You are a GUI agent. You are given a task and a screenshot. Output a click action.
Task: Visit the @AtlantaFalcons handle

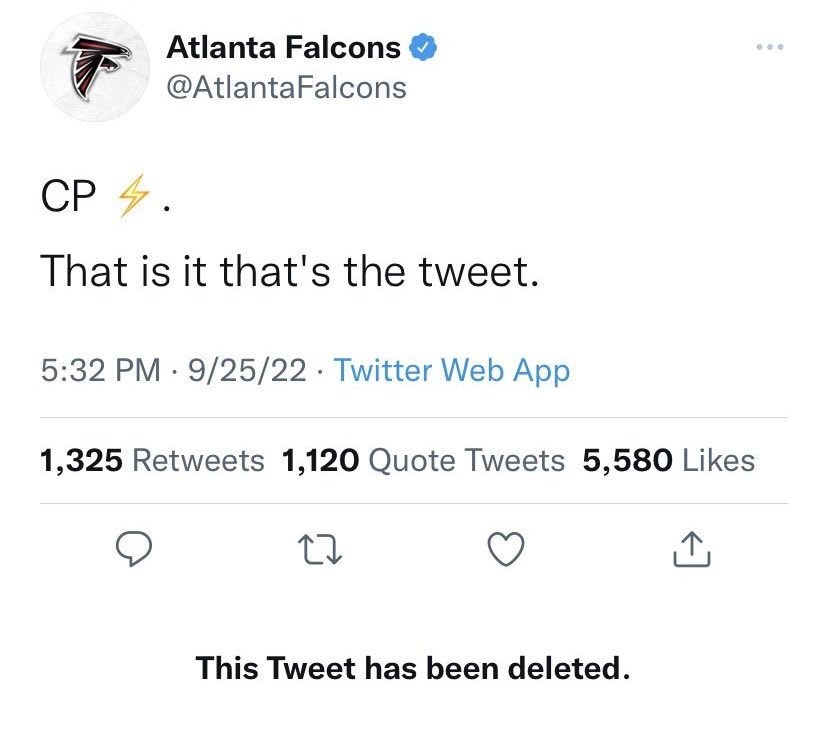coord(285,87)
